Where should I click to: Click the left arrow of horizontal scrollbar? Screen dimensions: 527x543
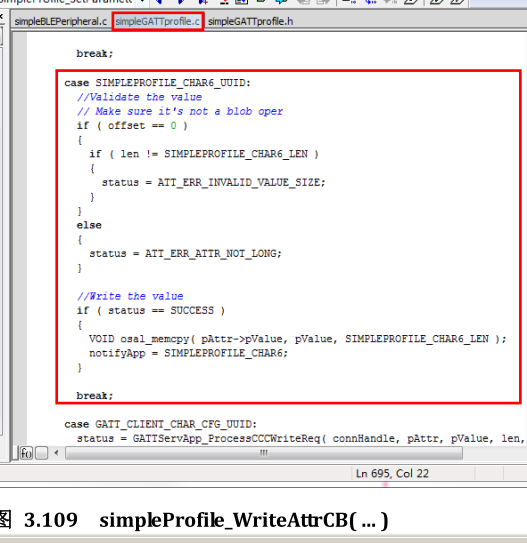[x=56, y=453]
